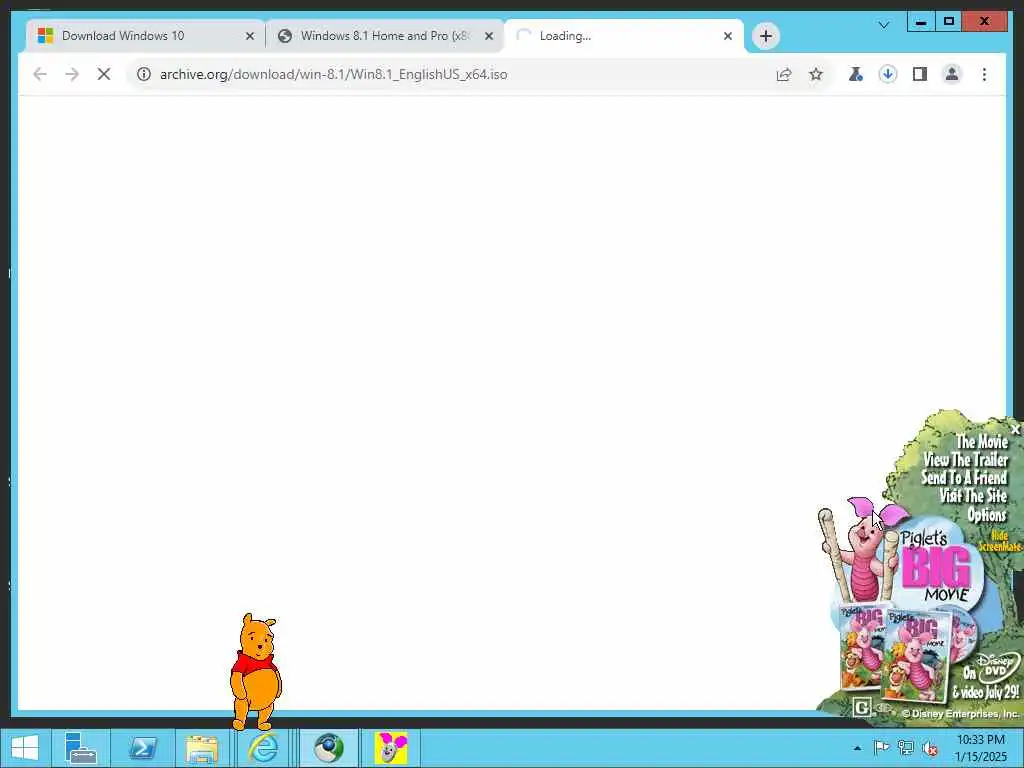Image resolution: width=1024 pixels, height=768 pixels.
Task: Switch to the Windows 8.1 Home and Pro tab
Action: coord(384,36)
